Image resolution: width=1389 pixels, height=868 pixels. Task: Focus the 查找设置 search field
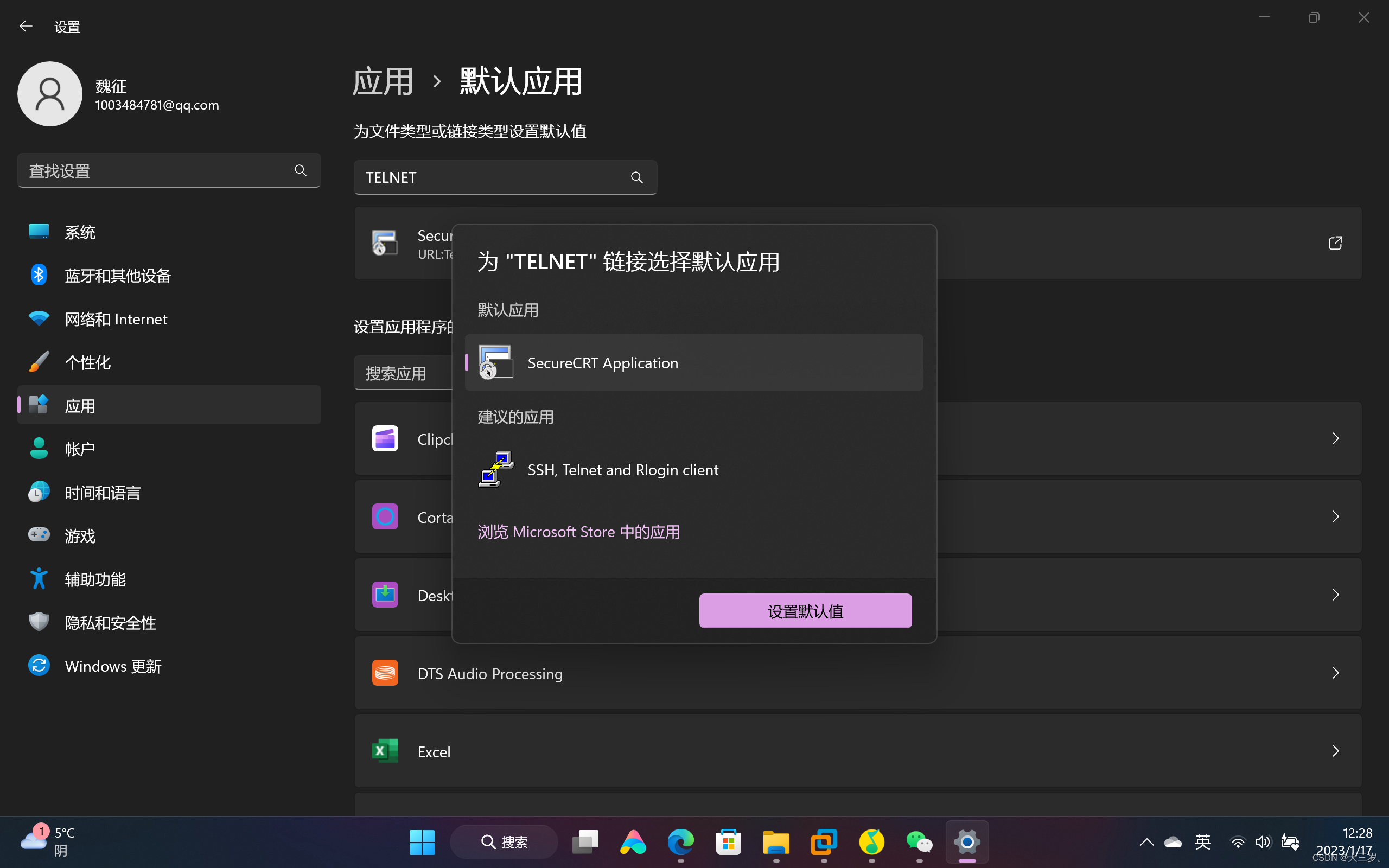155,170
